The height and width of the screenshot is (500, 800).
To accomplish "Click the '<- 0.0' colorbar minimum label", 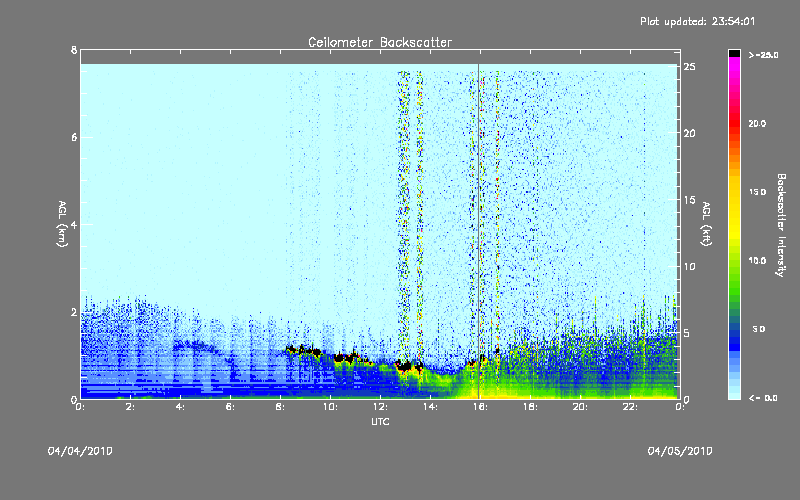I will click(x=763, y=398).
